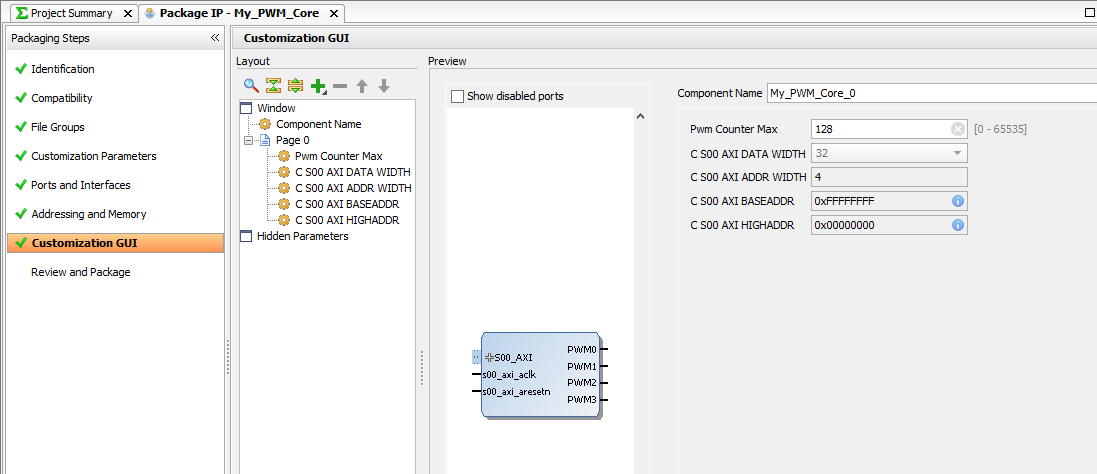Click the Component Name input field
Image resolution: width=1097 pixels, height=474 pixels.
[932, 93]
